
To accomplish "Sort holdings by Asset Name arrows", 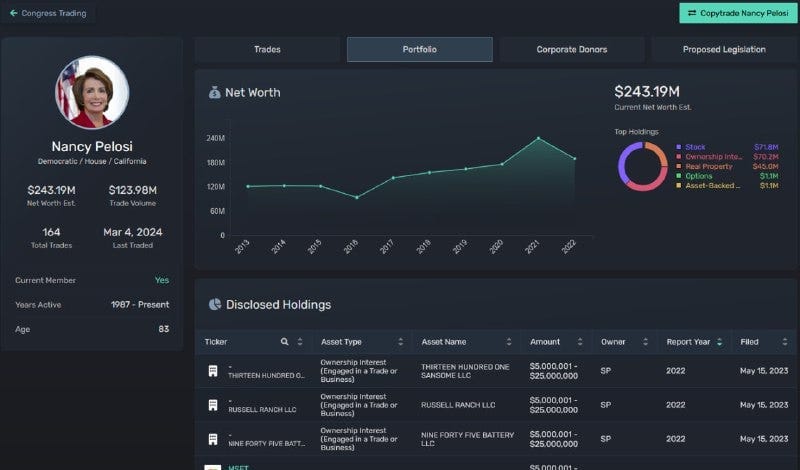I will click(509, 342).
